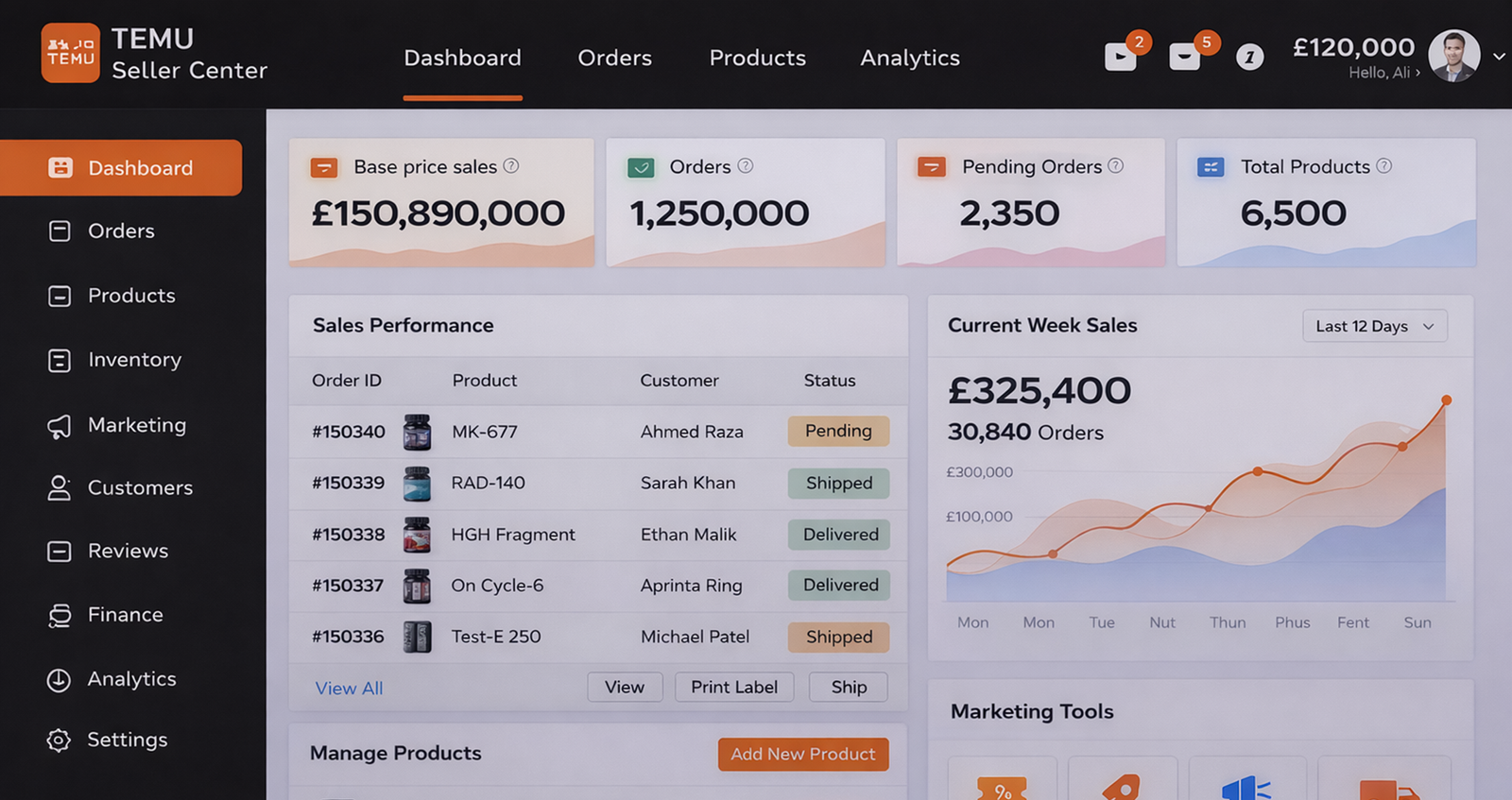Open video notifications icon with badge 2
Image resolution: width=1512 pixels, height=800 pixels.
[x=1121, y=58]
